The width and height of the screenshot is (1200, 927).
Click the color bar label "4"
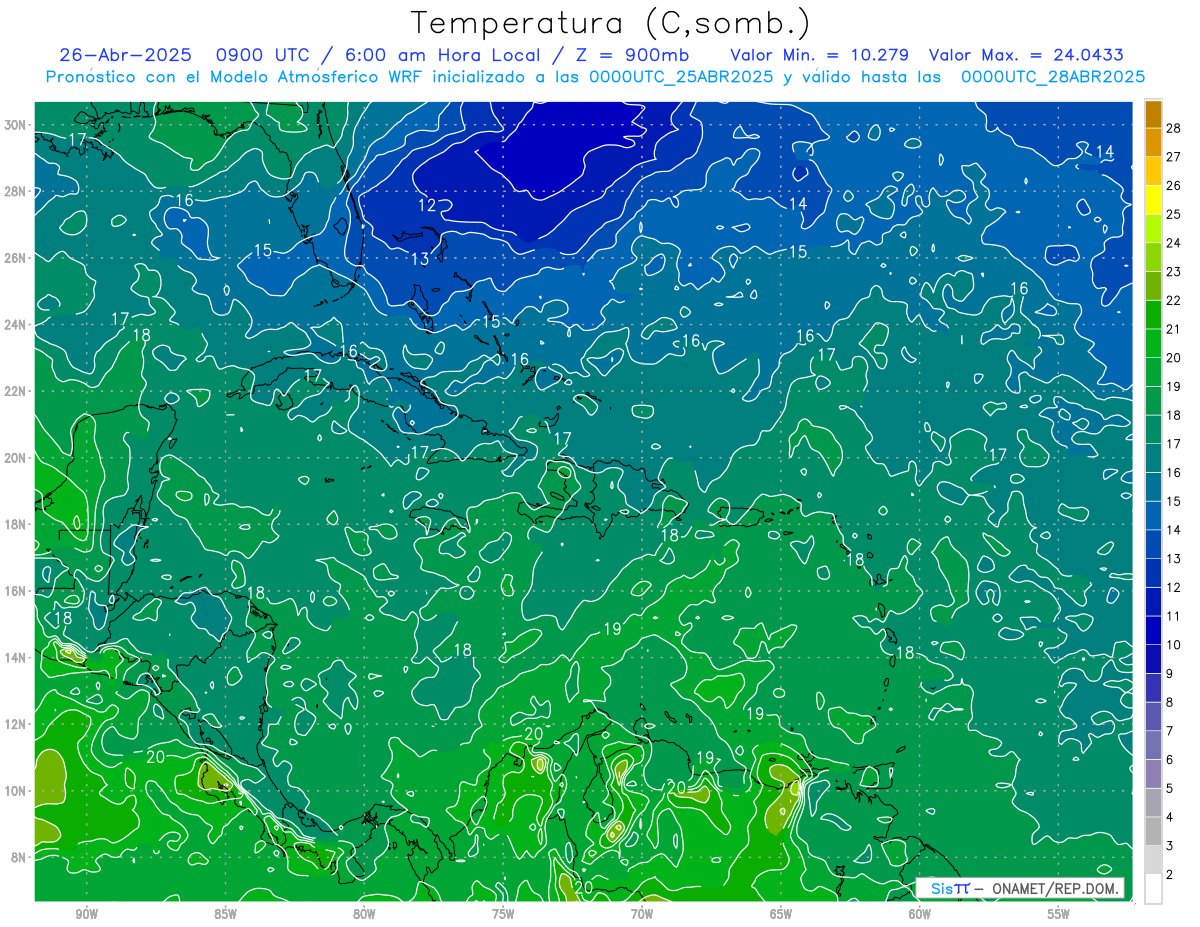tap(1171, 818)
